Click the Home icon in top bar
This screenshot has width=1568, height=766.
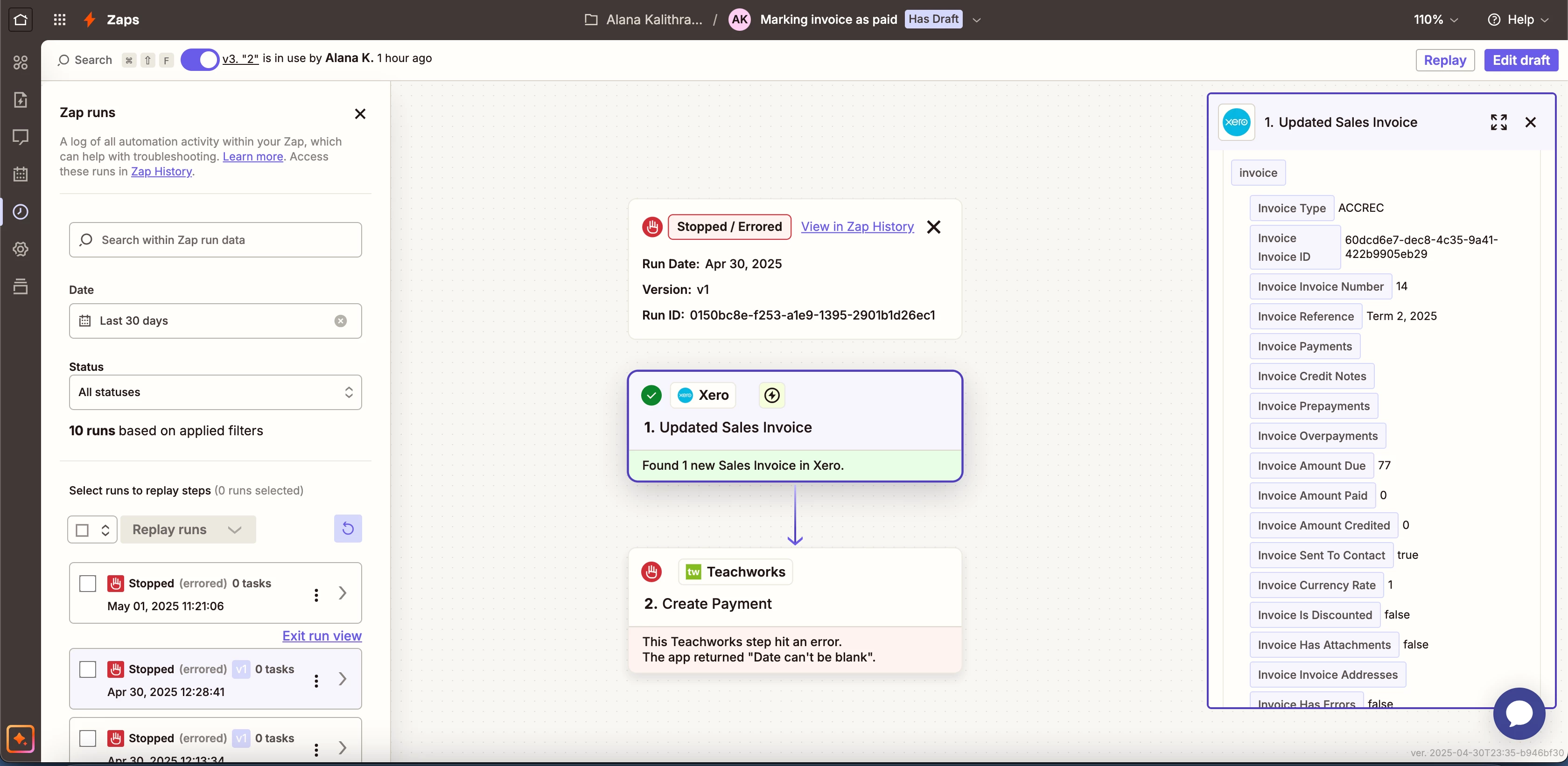coord(20,20)
